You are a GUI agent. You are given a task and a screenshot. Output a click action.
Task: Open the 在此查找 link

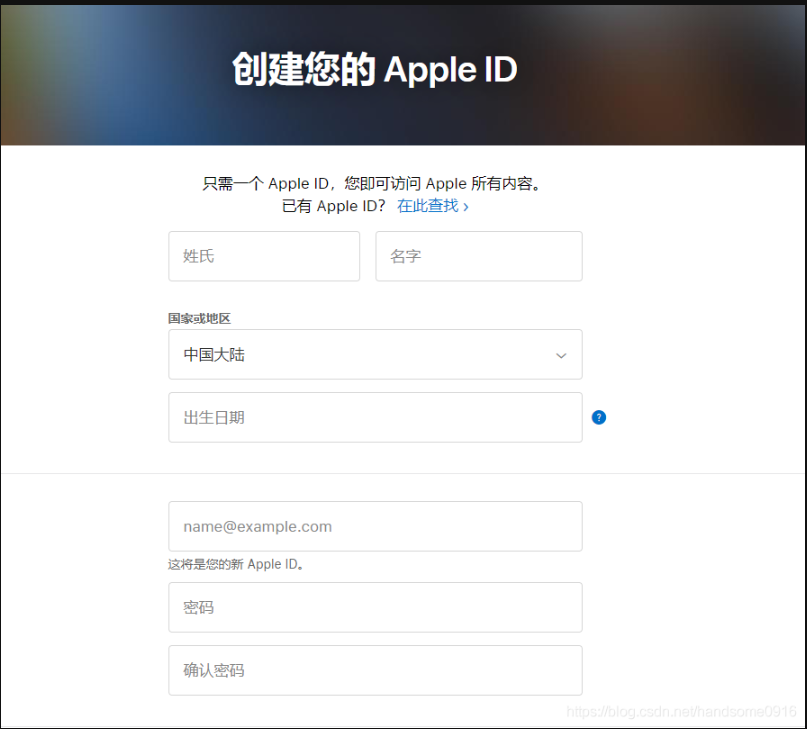click(433, 206)
